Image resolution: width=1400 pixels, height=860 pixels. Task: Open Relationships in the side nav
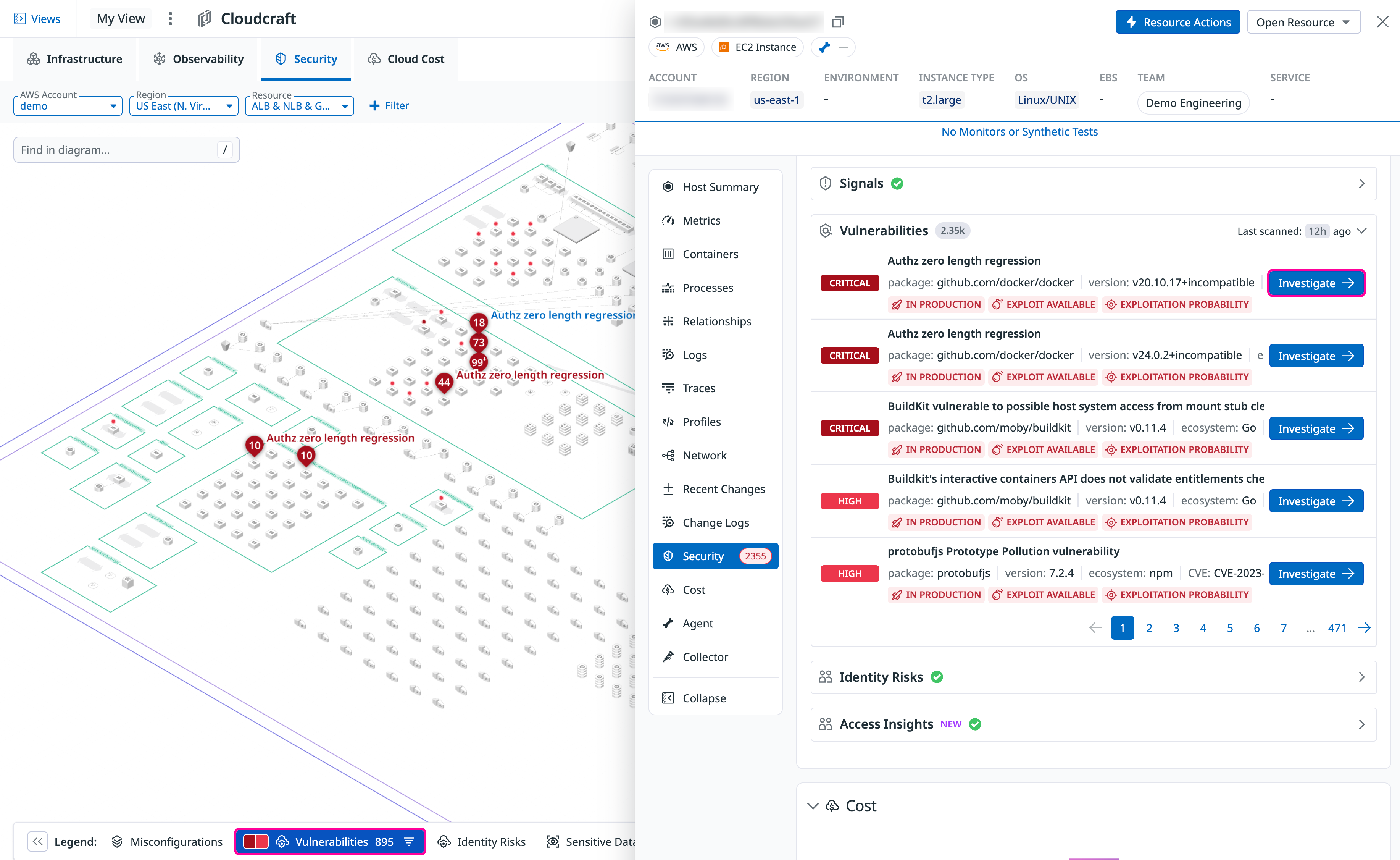[x=715, y=322]
